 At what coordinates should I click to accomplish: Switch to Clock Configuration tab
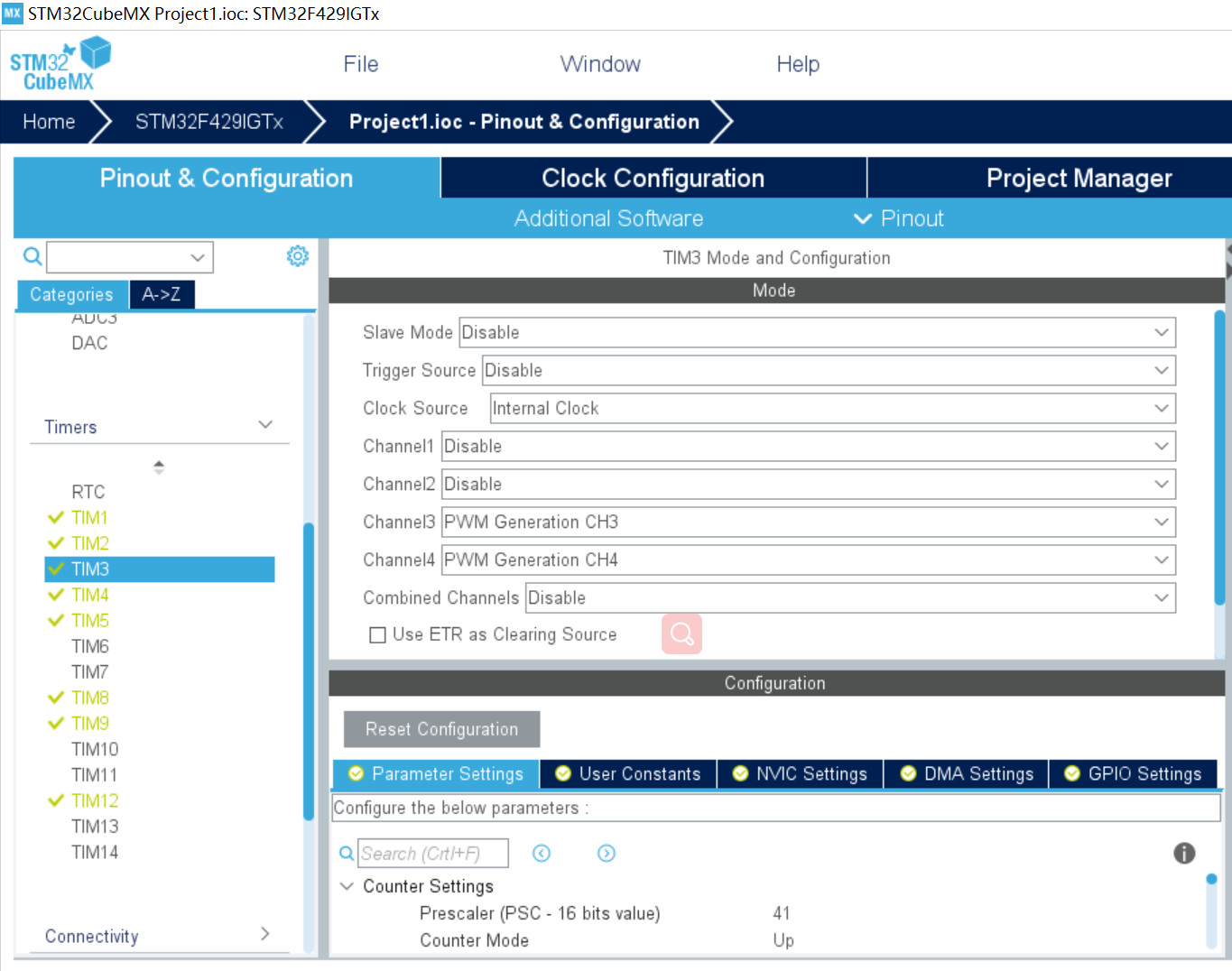653,178
